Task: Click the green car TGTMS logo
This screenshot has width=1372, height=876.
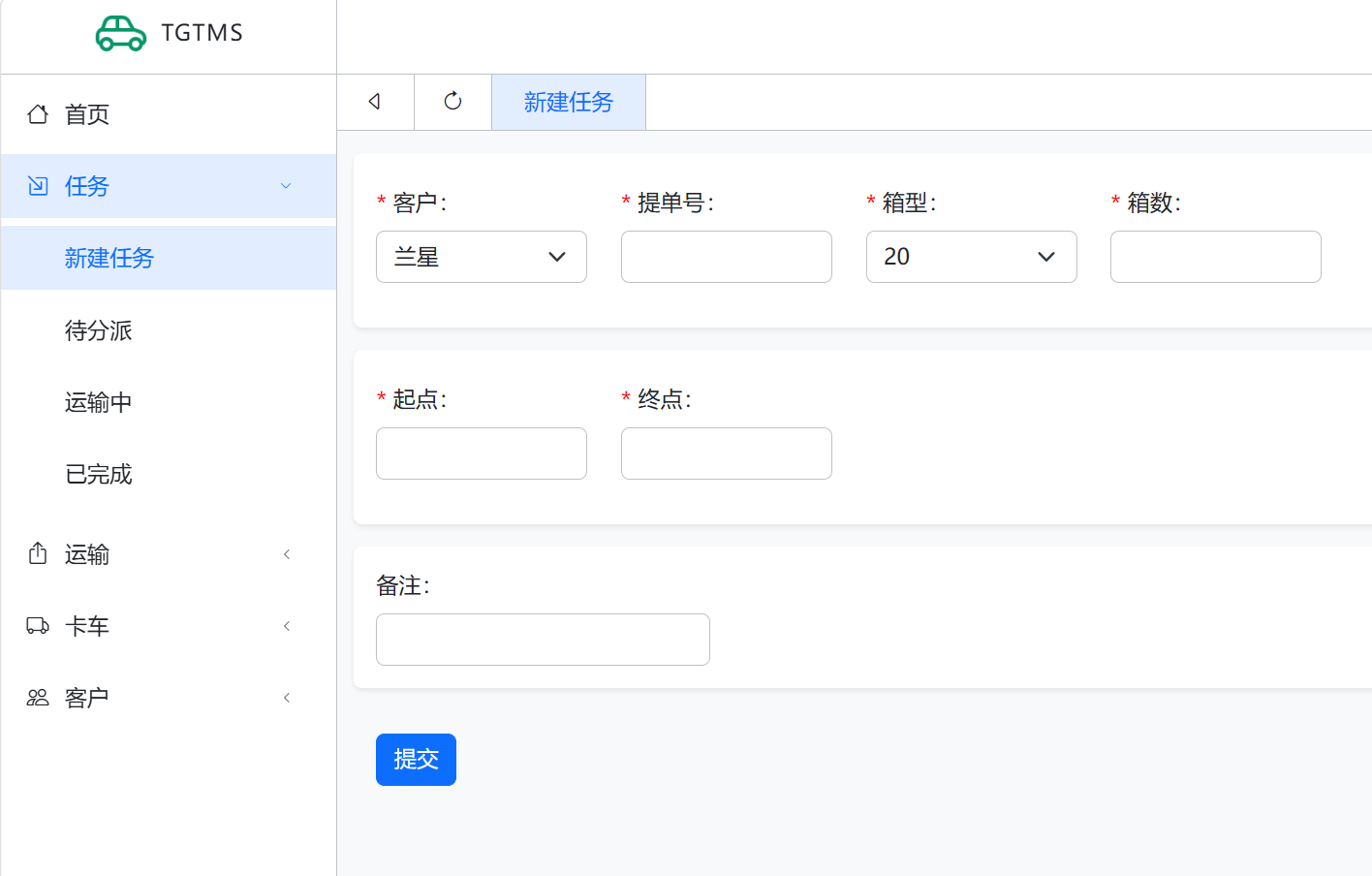Action: click(x=121, y=33)
